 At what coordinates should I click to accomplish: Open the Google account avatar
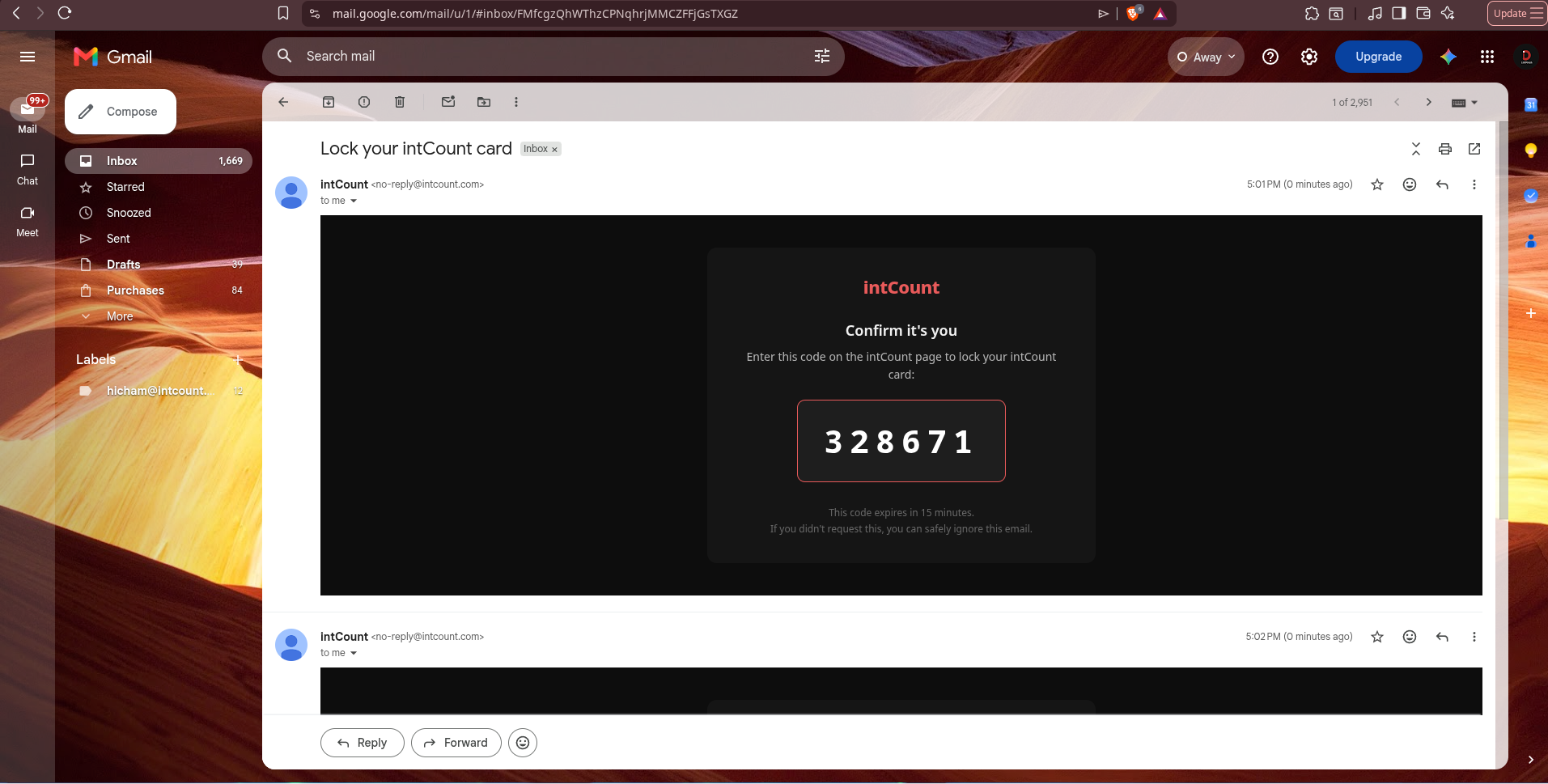(1526, 57)
